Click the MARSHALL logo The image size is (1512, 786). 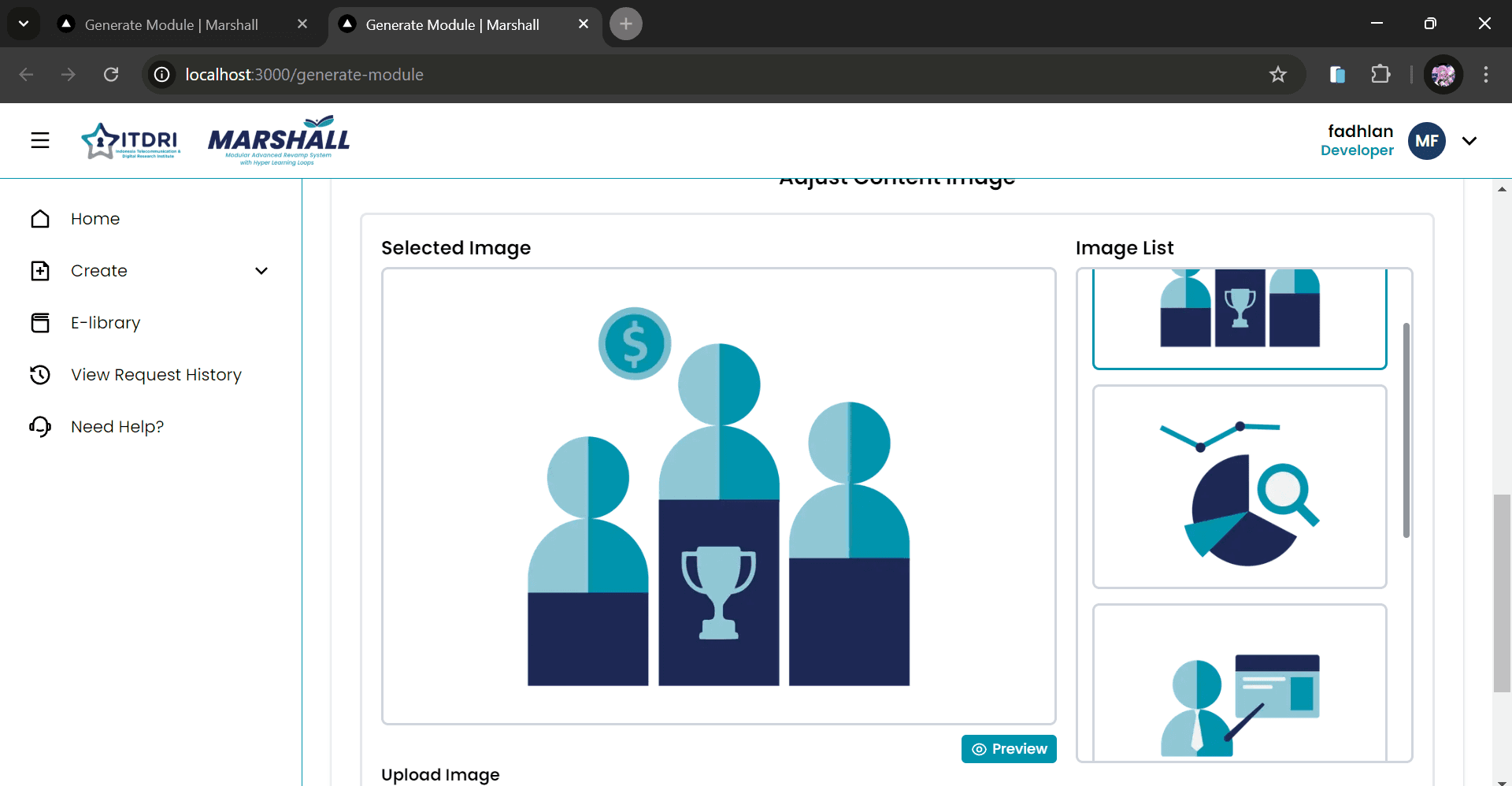coord(279,140)
